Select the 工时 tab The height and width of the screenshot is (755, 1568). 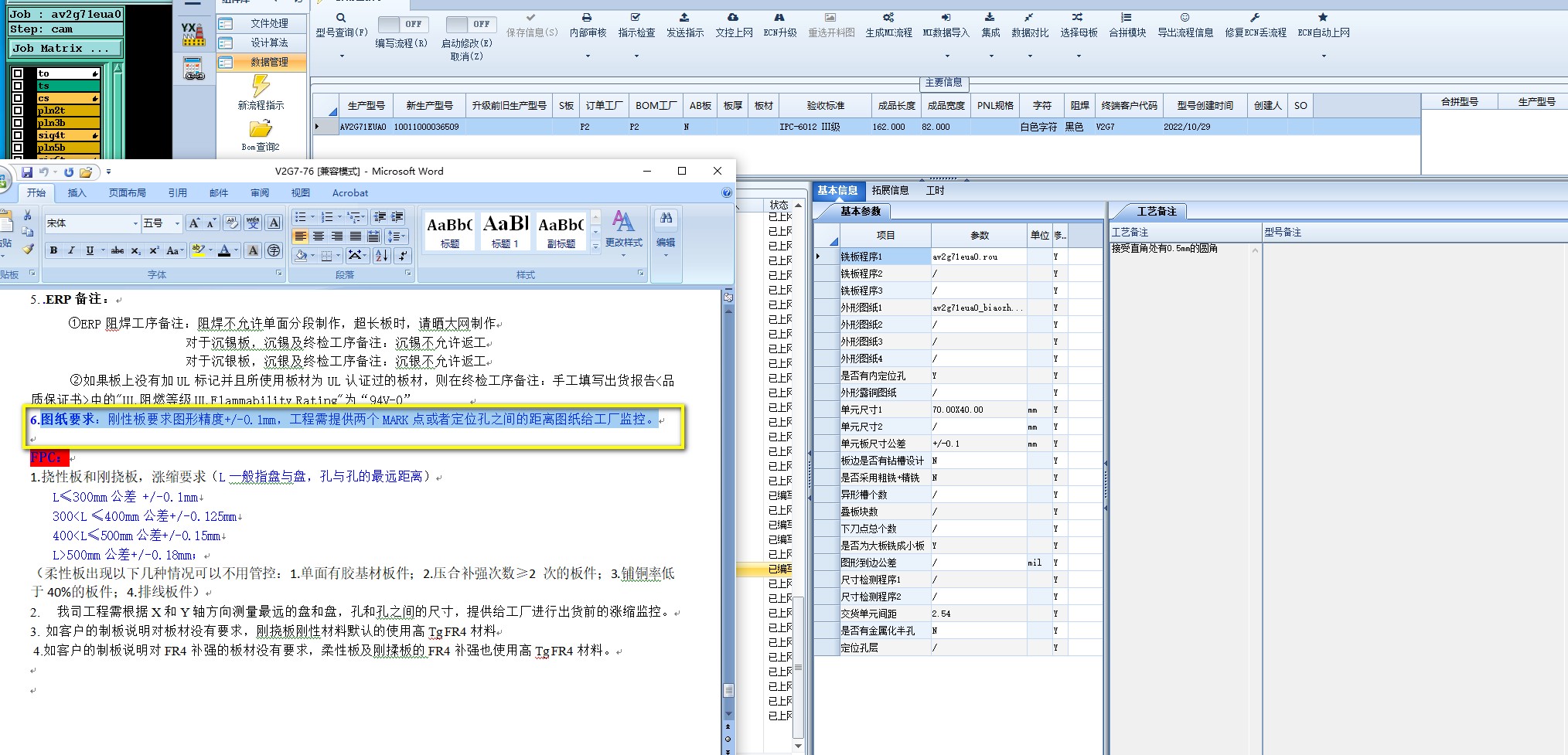pyautogui.click(x=935, y=190)
